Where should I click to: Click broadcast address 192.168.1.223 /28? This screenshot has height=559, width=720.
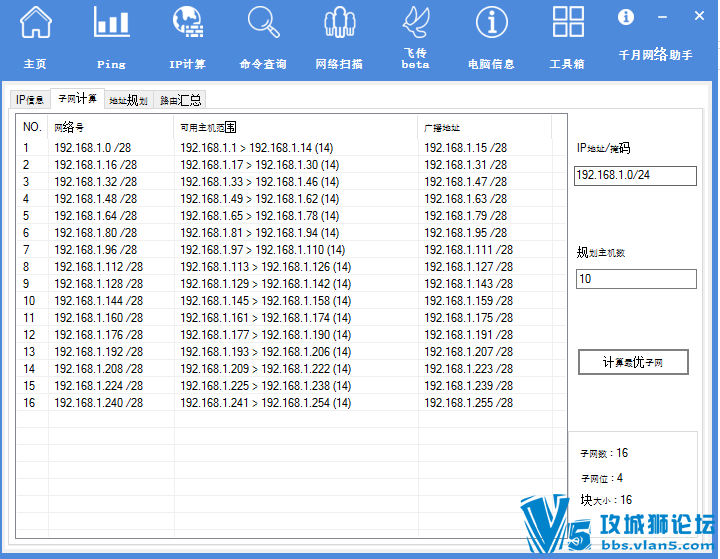pos(469,369)
